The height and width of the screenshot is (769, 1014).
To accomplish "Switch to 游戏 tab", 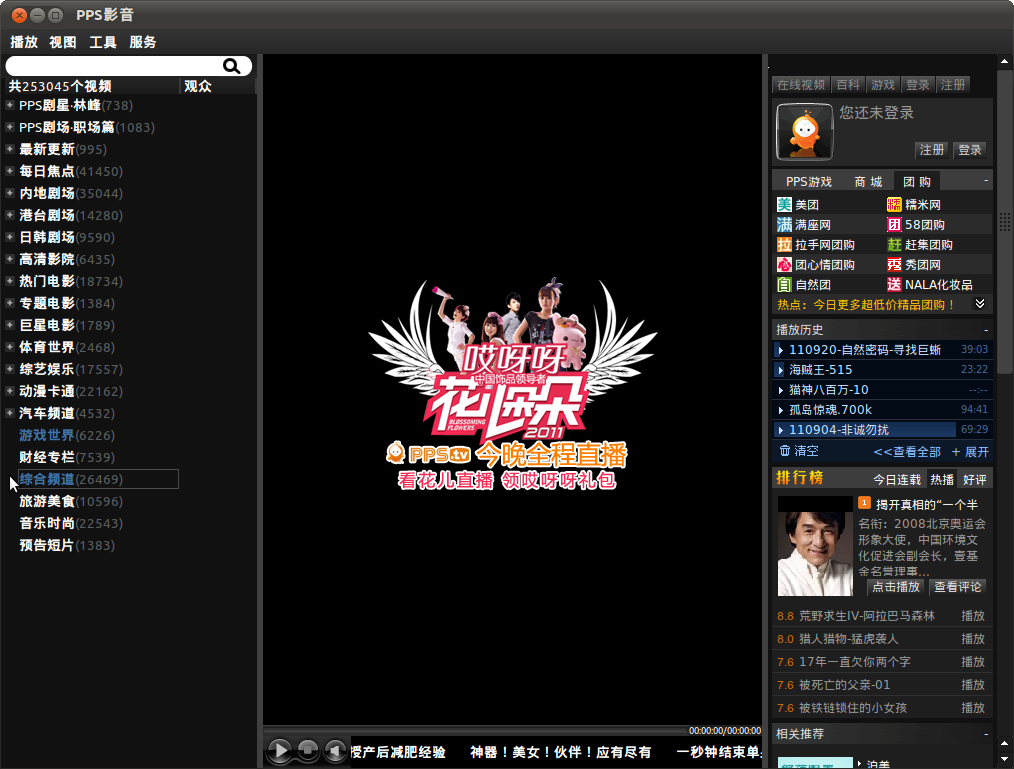I will click(883, 85).
